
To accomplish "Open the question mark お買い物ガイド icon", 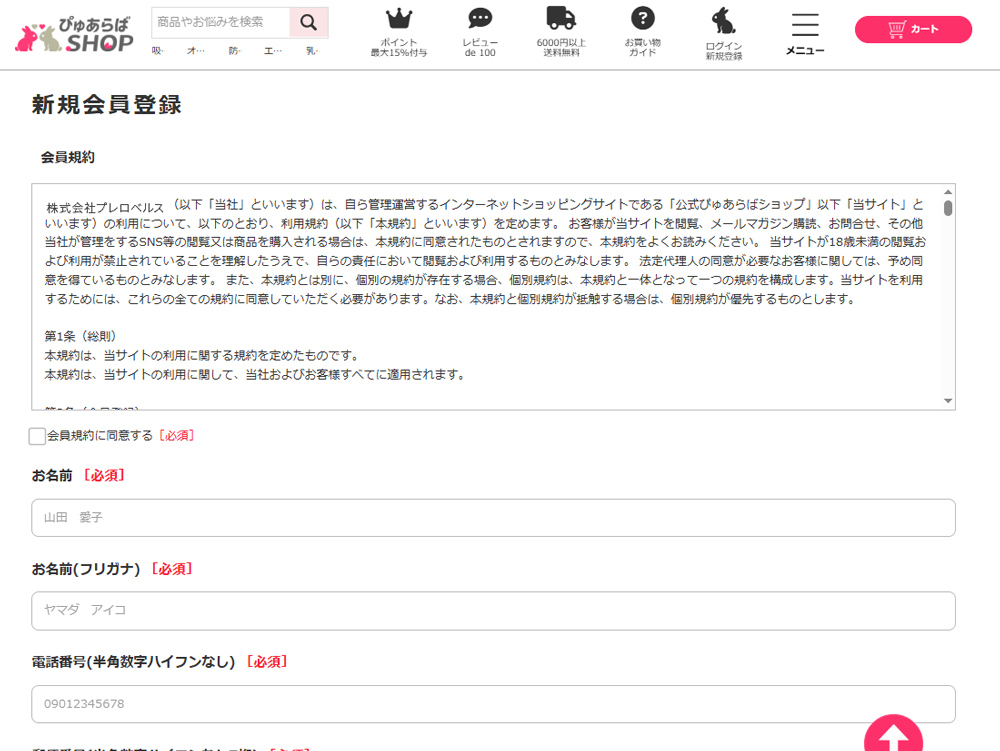I will tap(643, 32).
